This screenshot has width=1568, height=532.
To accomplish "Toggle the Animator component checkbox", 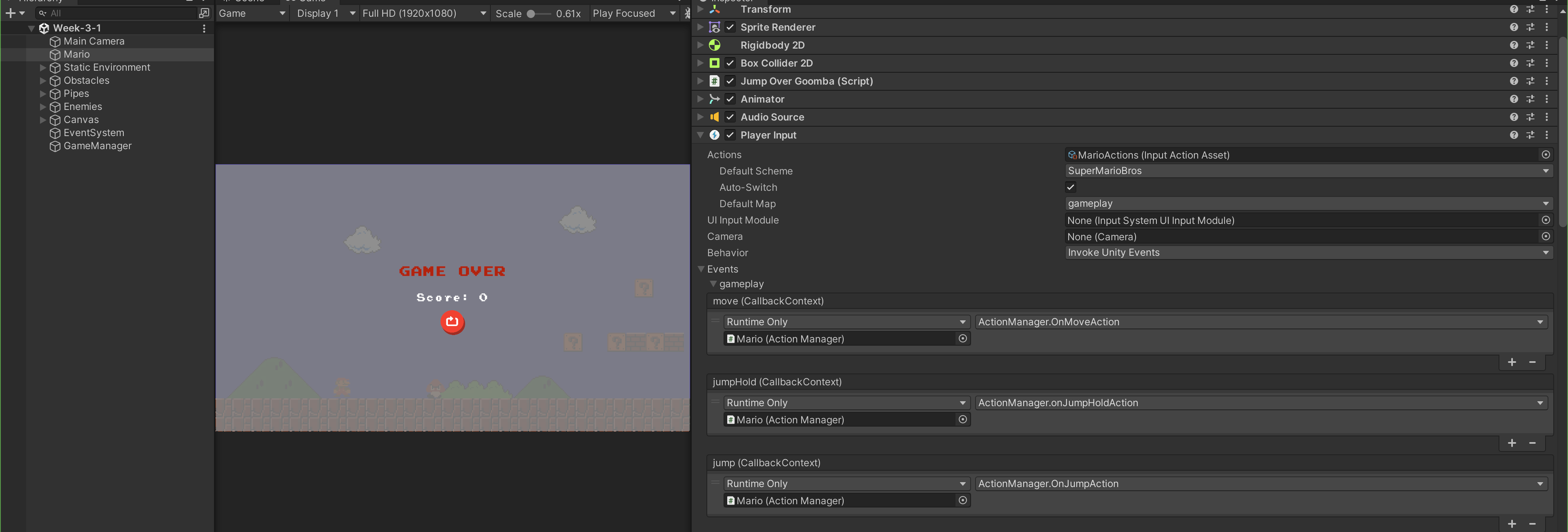I will [x=730, y=99].
